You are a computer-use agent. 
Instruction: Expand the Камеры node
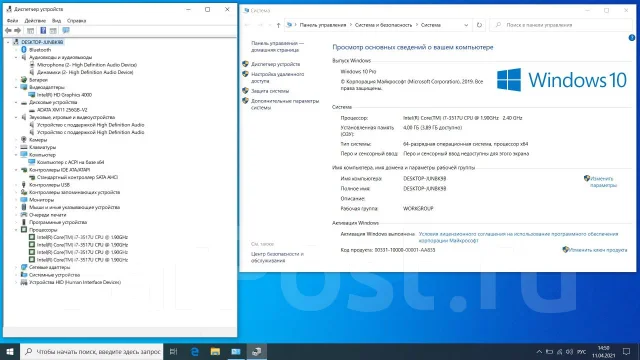point(16,140)
